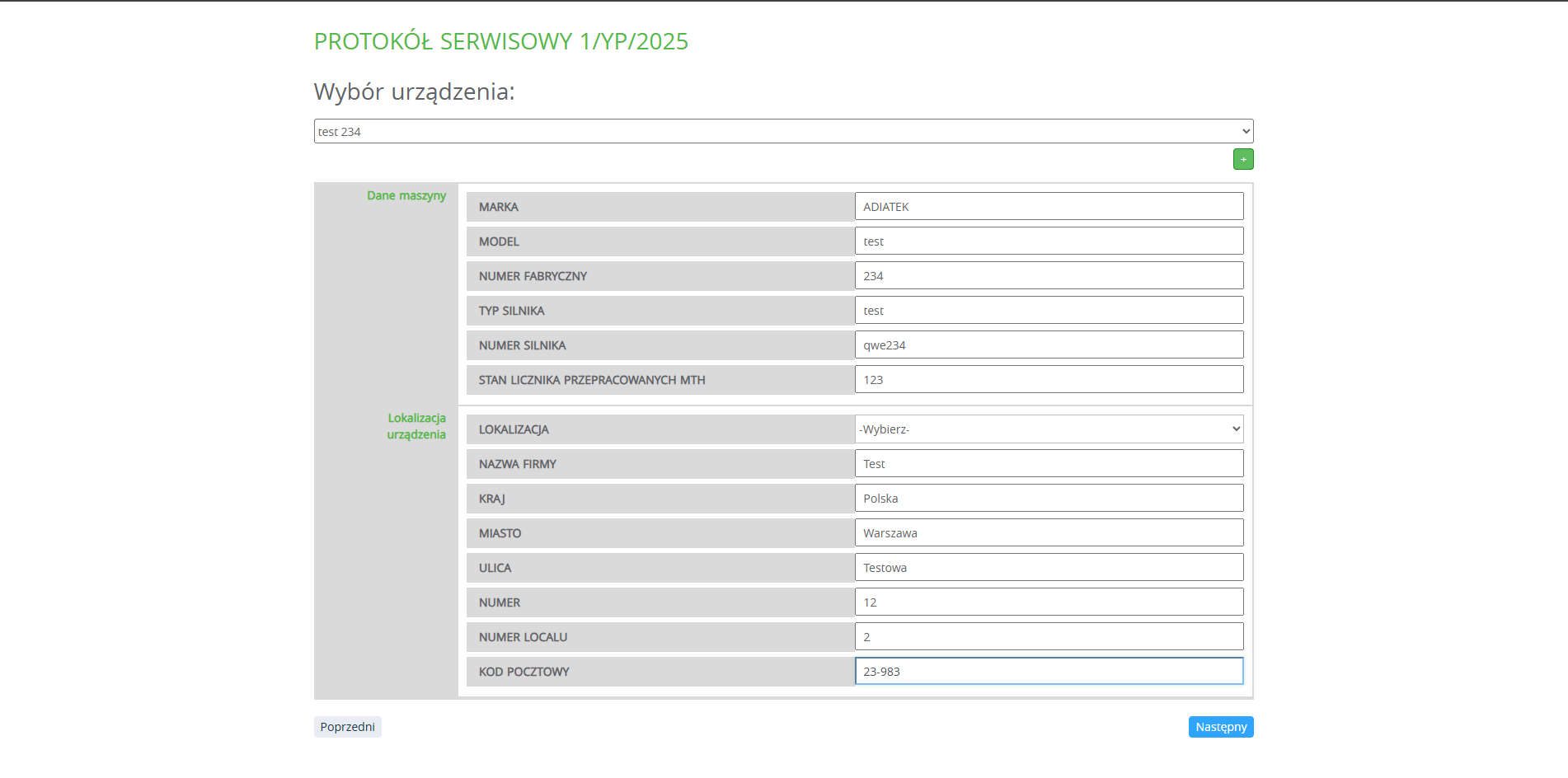Edit the Numer silnika field
This screenshot has width=1568, height=778.
point(1049,345)
